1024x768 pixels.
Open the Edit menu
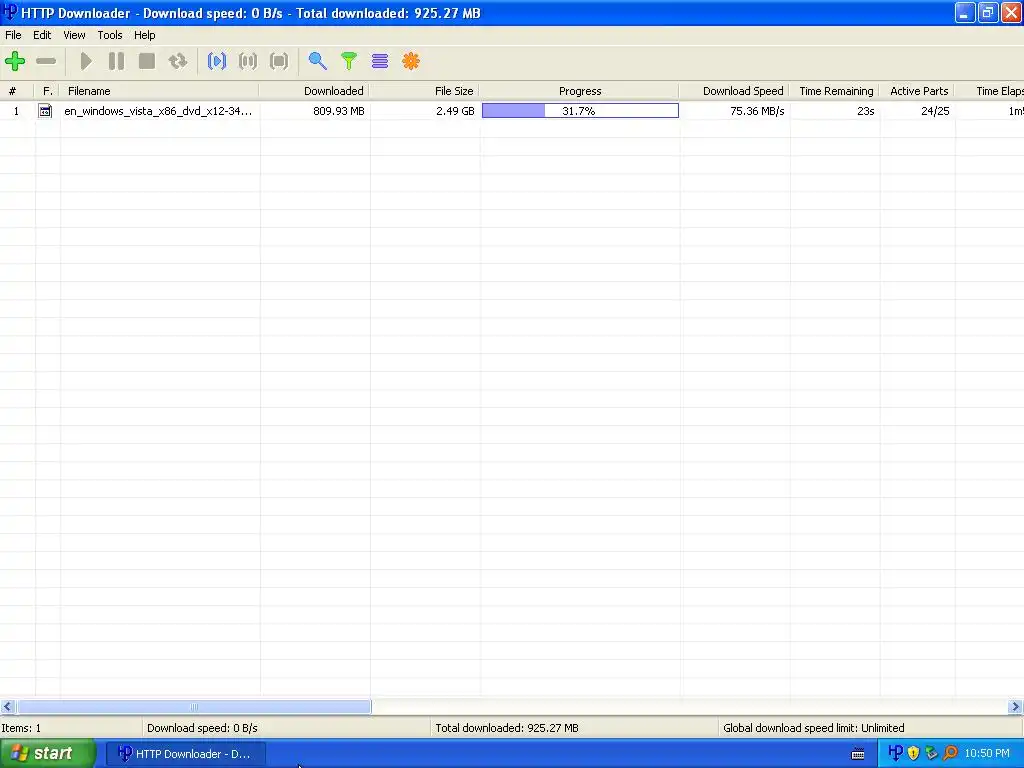(x=42, y=35)
